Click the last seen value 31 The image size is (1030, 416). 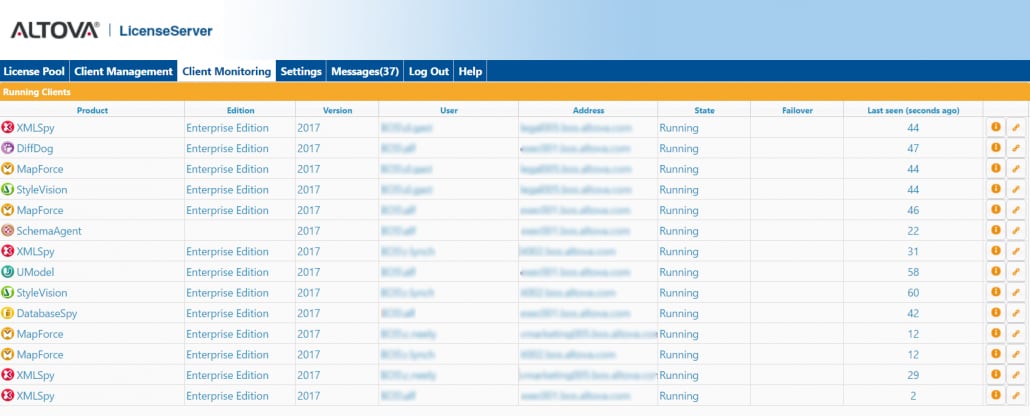(x=913, y=252)
